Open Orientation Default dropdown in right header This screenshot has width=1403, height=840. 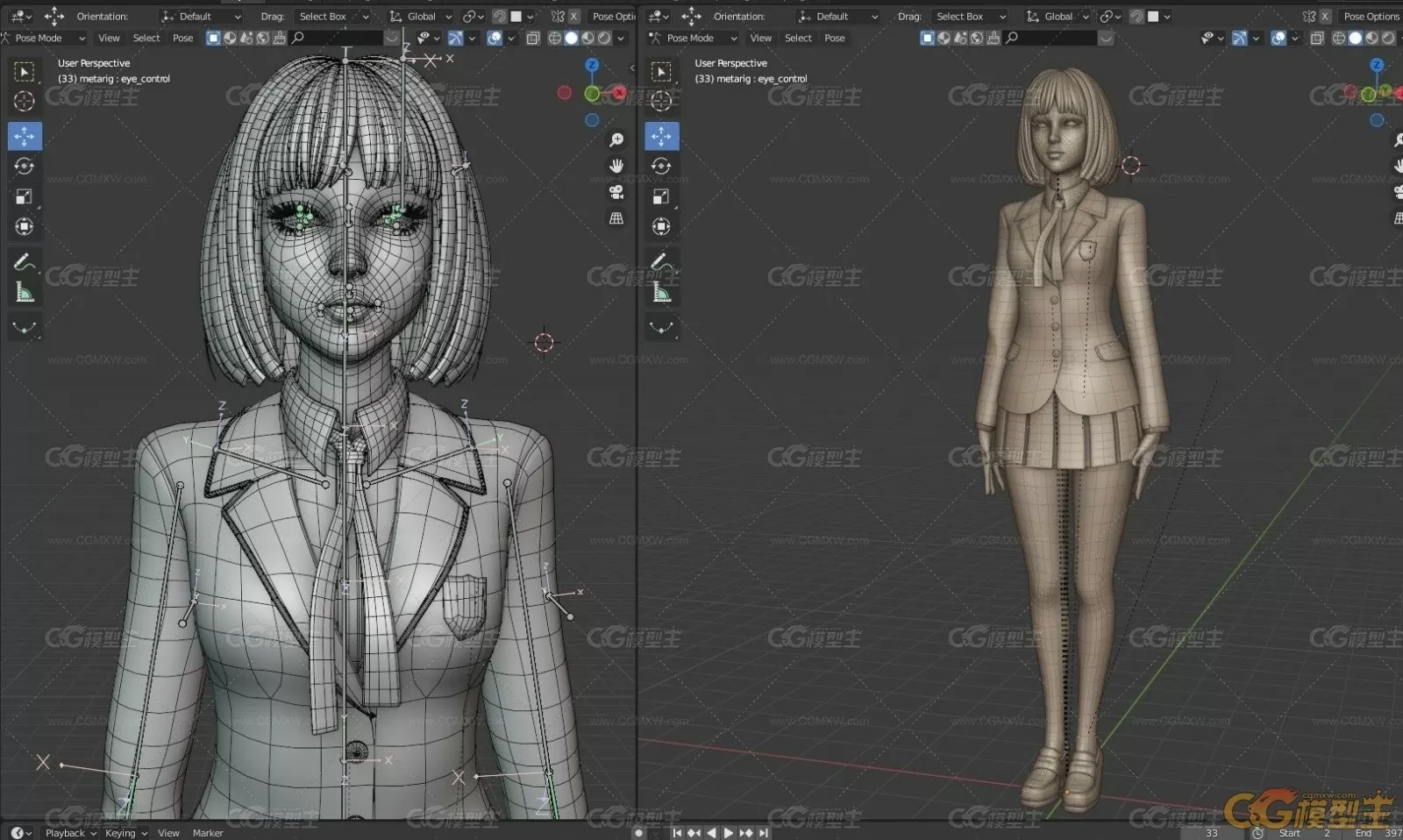pos(837,17)
